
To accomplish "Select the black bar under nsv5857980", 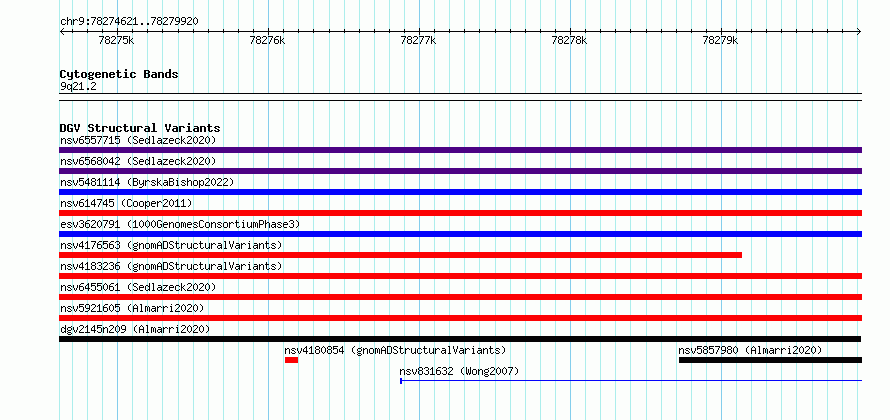I will tap(770, 360).
